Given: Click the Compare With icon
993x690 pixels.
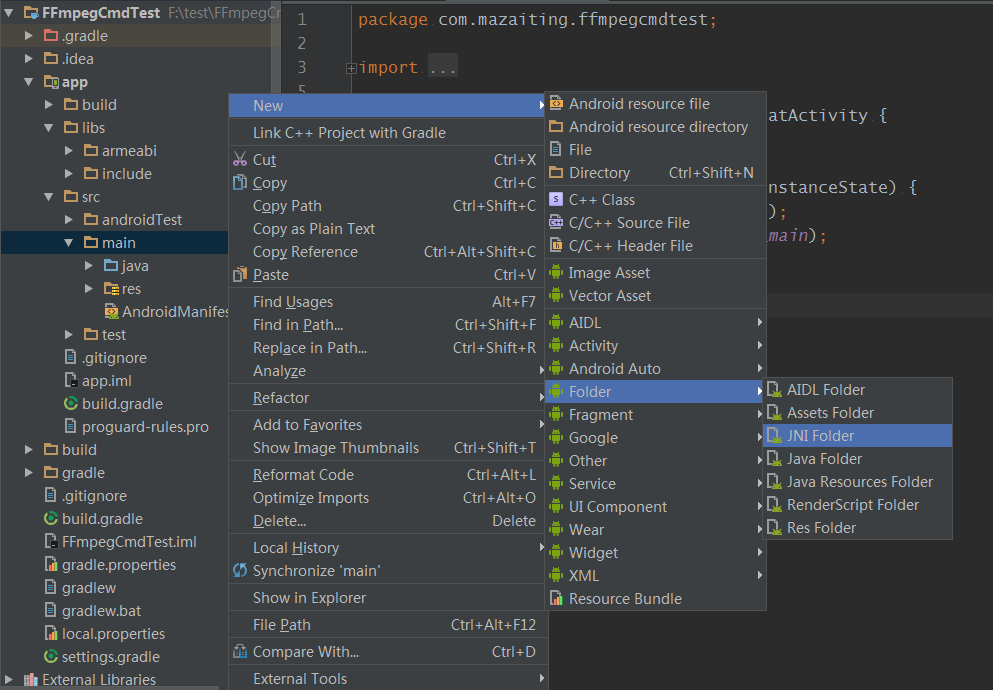Looking at the screenshot, I should coord(240,651).
